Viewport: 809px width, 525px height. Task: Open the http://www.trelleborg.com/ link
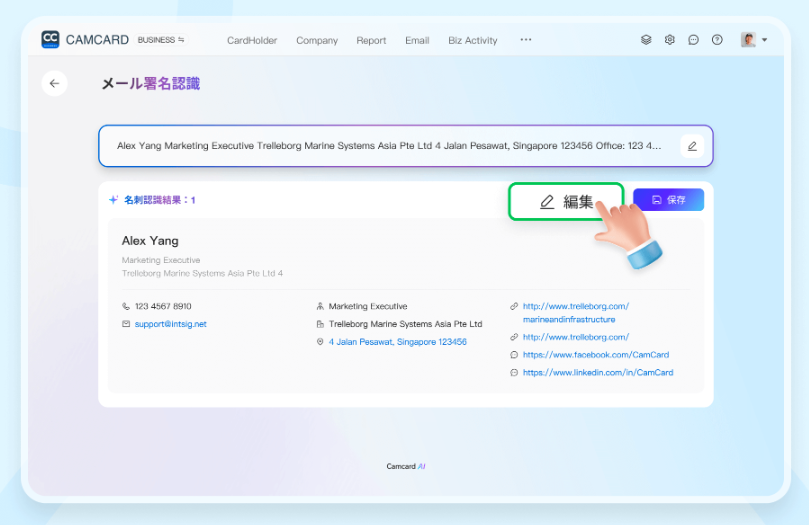[576, 337]
